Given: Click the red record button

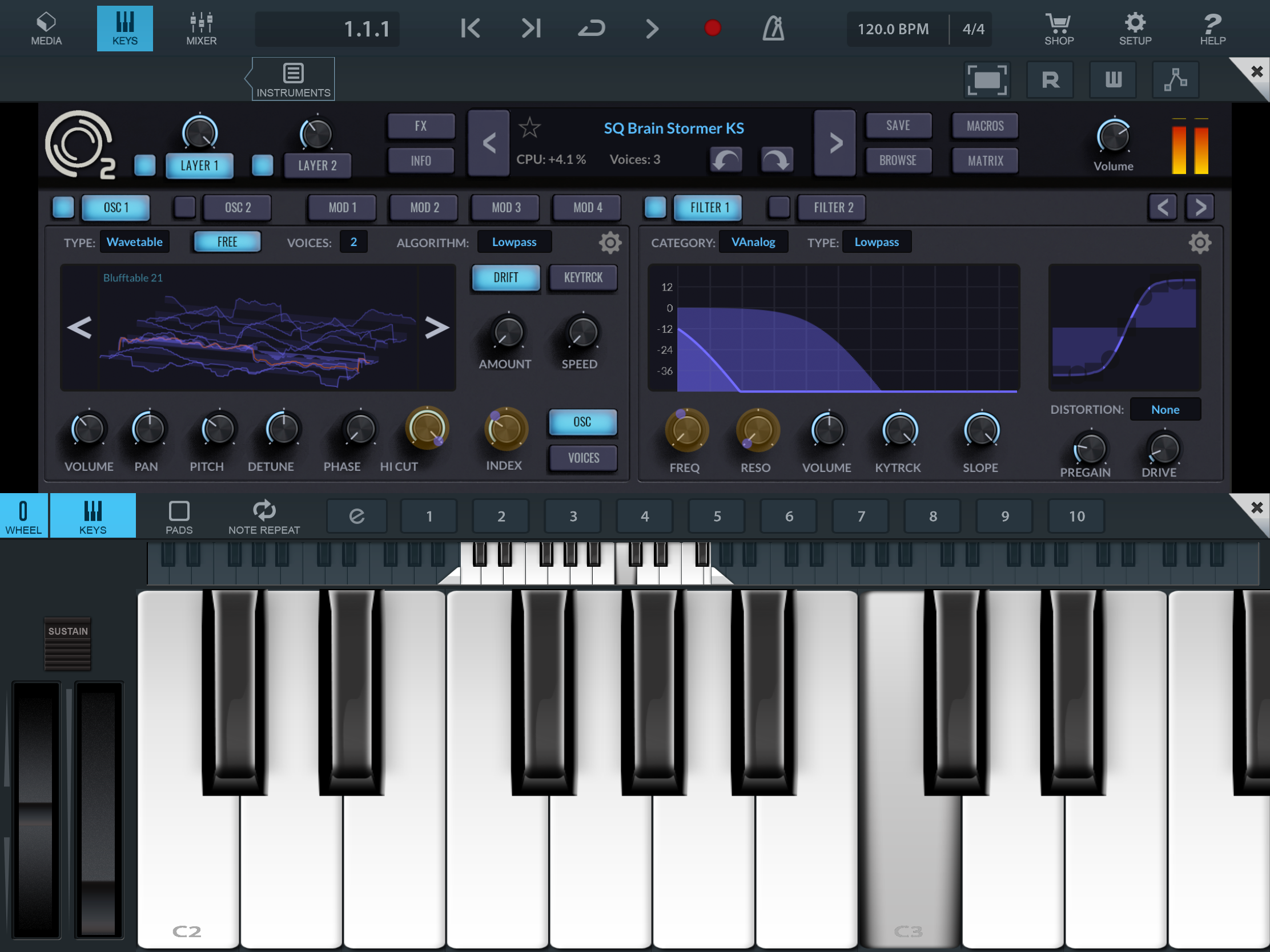Looking at the screenshot, I should [x=712, y=28].
